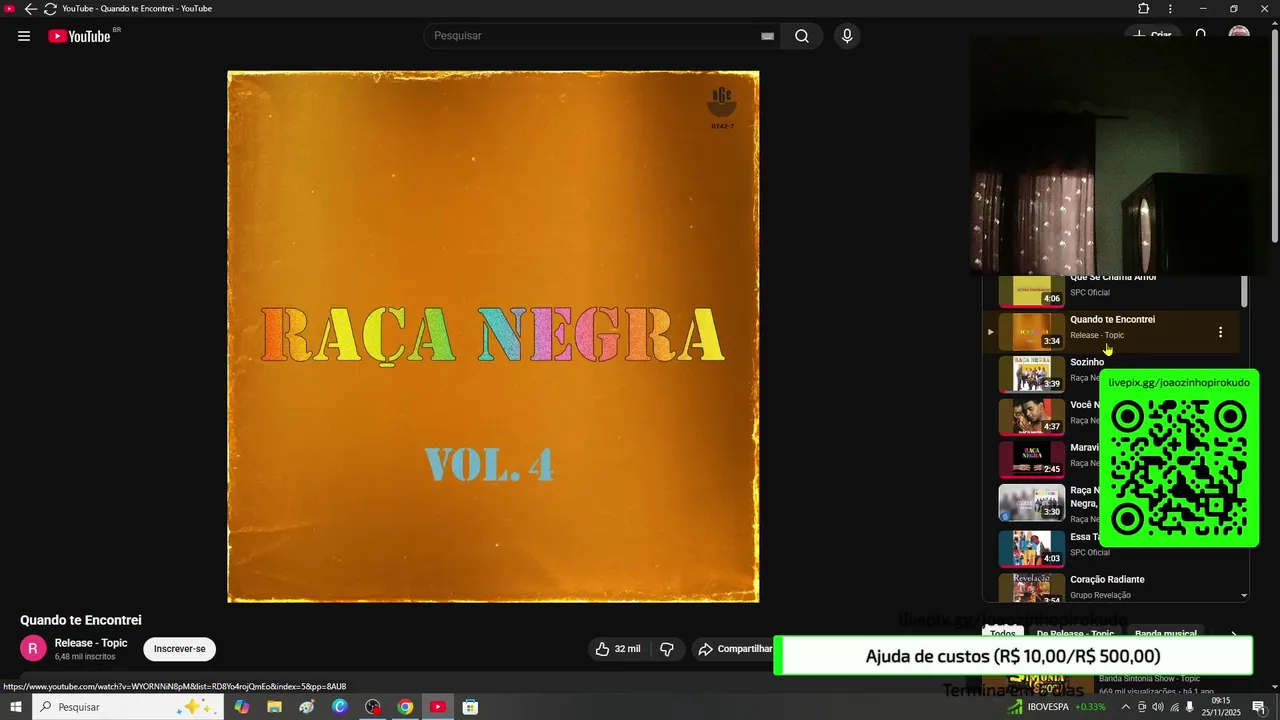Share the video via Compartilhar
The height and width of the screenshot is (720, 1280).
coord(735,649)
